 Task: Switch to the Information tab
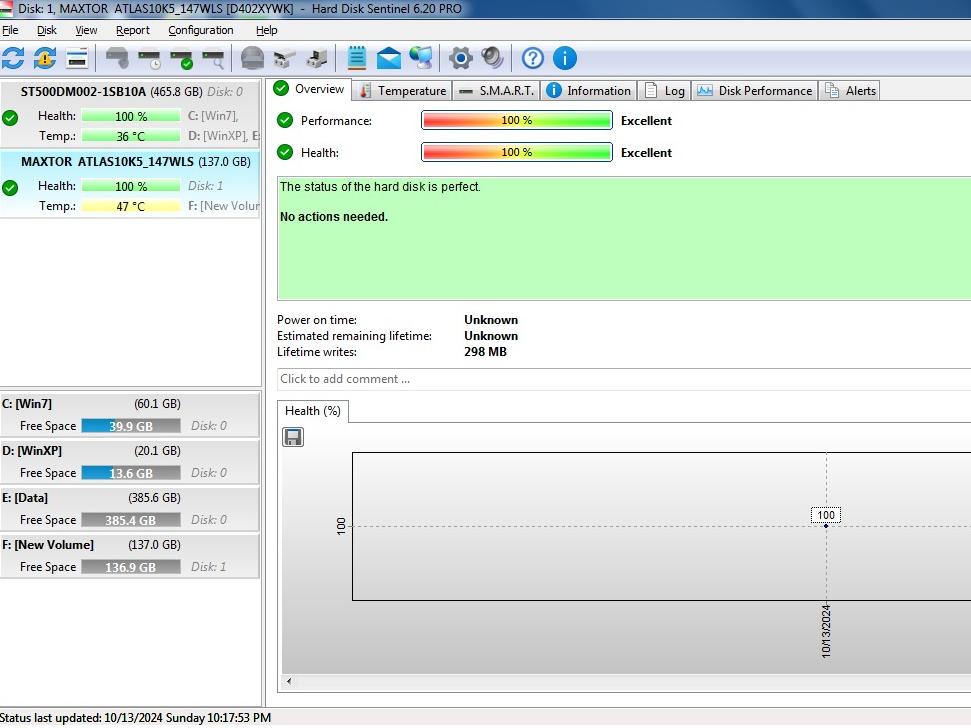pos(589,91)
